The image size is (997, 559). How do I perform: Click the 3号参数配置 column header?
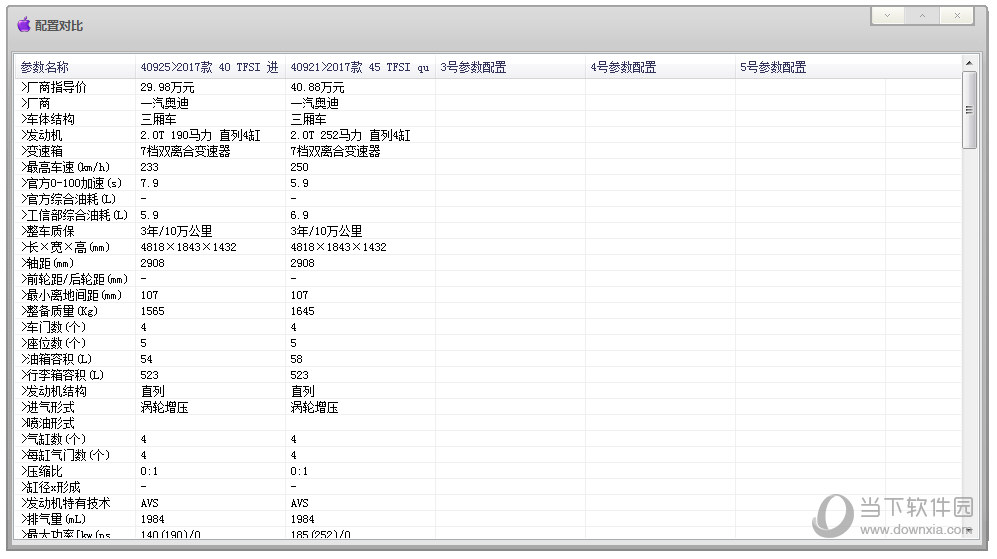click(x=510, y=67)
